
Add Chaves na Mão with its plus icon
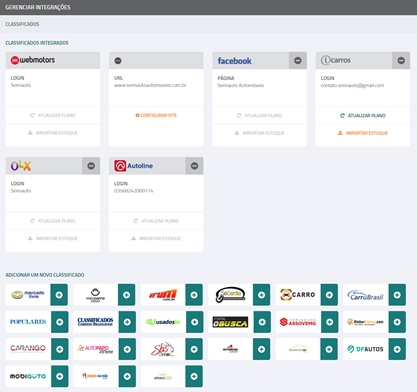coord(127,376)
